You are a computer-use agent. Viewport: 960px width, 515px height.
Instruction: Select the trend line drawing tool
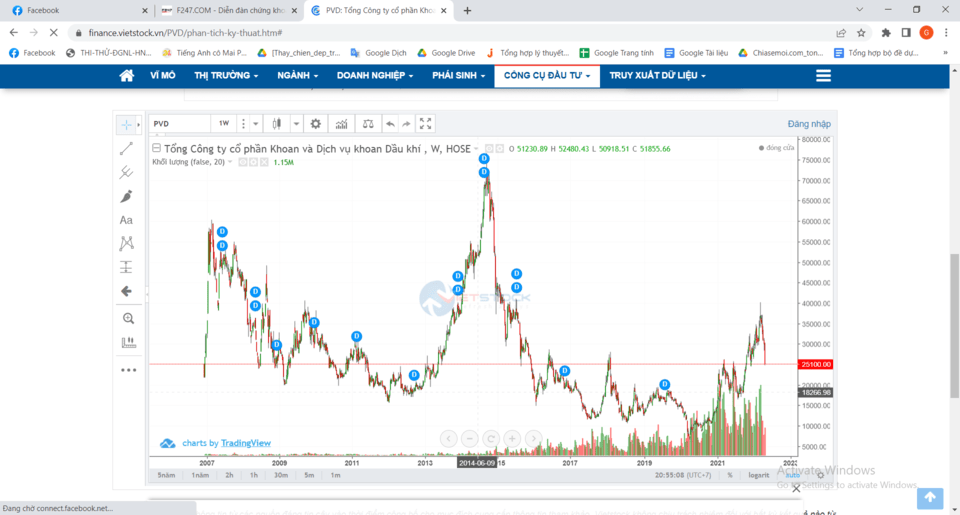point(126,148)
